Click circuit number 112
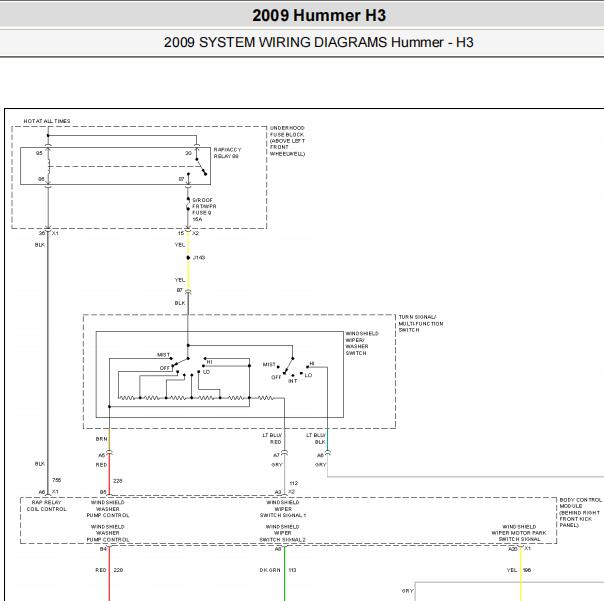Image resolution: width=604 pixels, height=601 pixels. click(x=294, y=483)
